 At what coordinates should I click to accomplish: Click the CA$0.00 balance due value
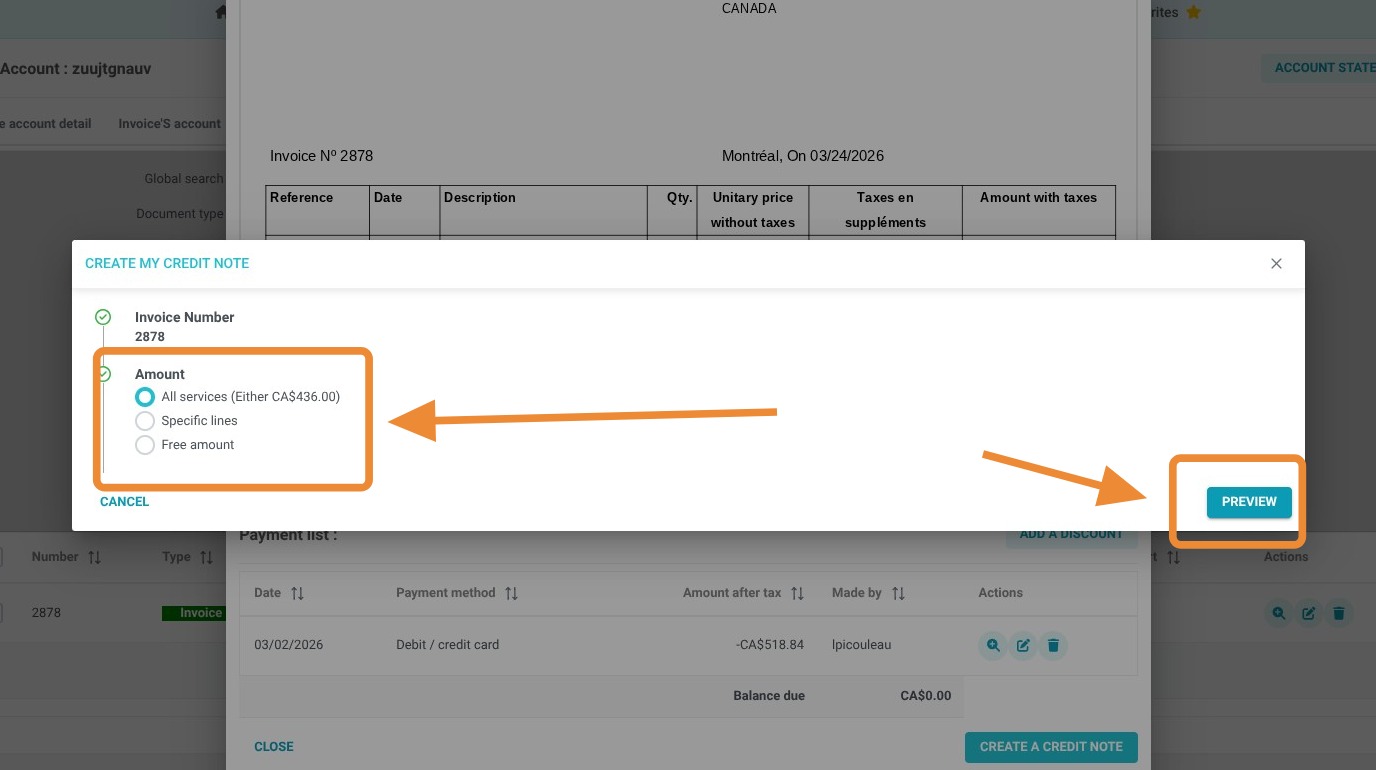pos(926,696)
